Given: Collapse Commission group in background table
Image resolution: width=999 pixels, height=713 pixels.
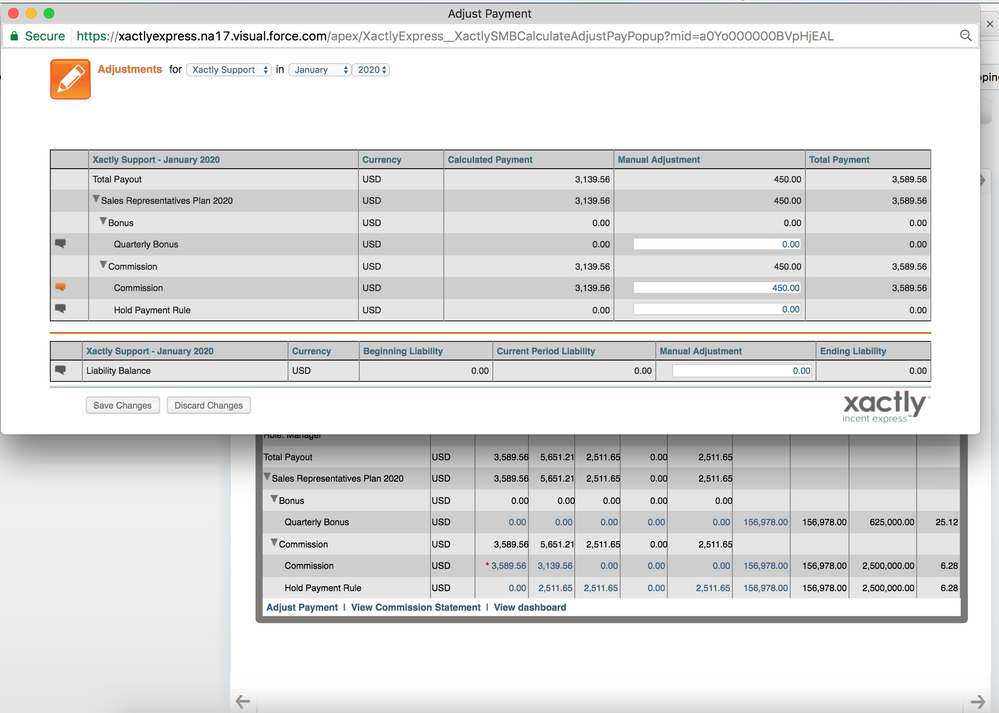Looking at the screenshot, I should click(274, 543).
